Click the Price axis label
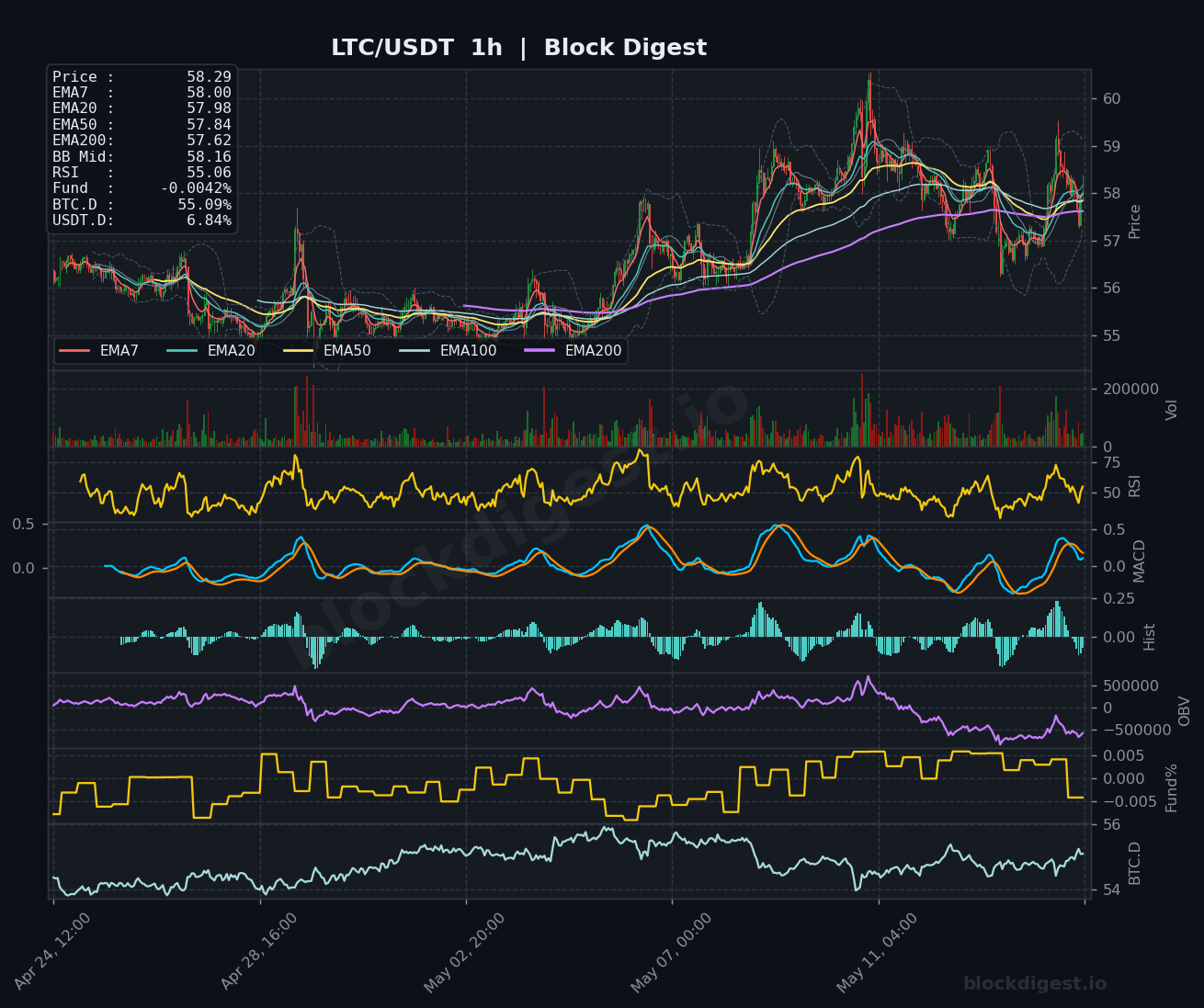1204x1008 pixels. click(1135, 221)
